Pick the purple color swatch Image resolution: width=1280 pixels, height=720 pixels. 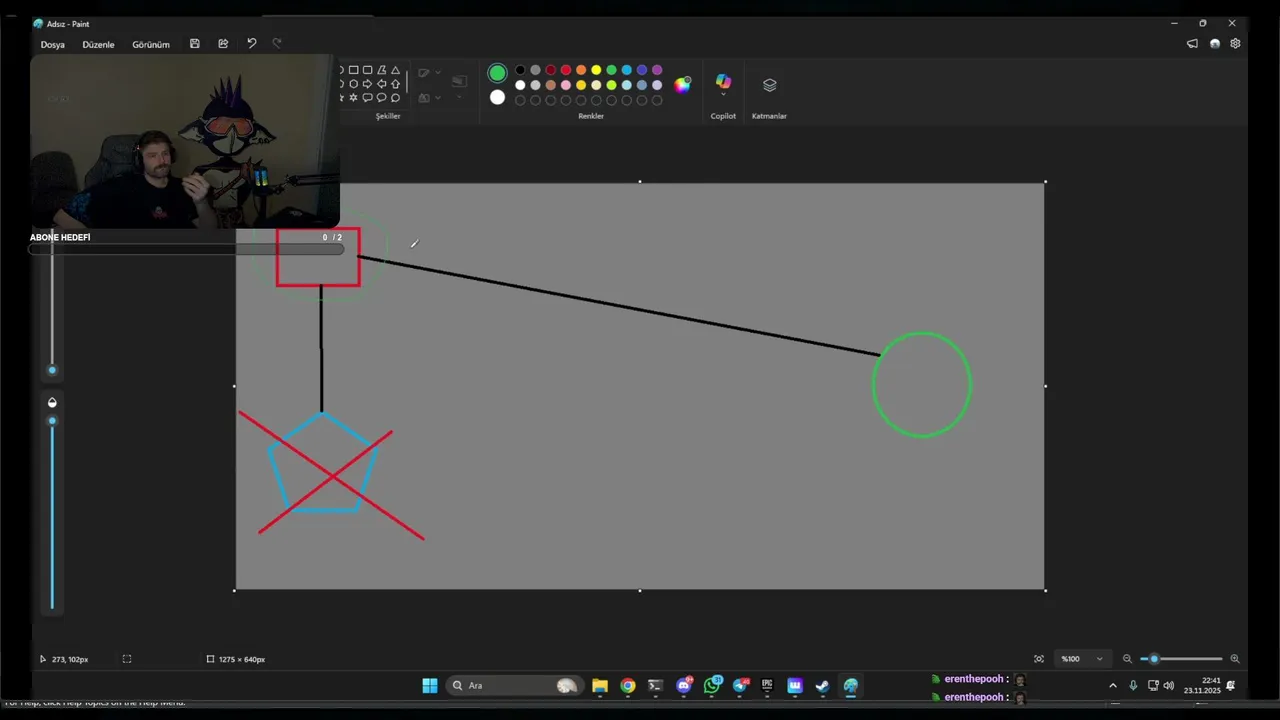(x=657, y=70)
